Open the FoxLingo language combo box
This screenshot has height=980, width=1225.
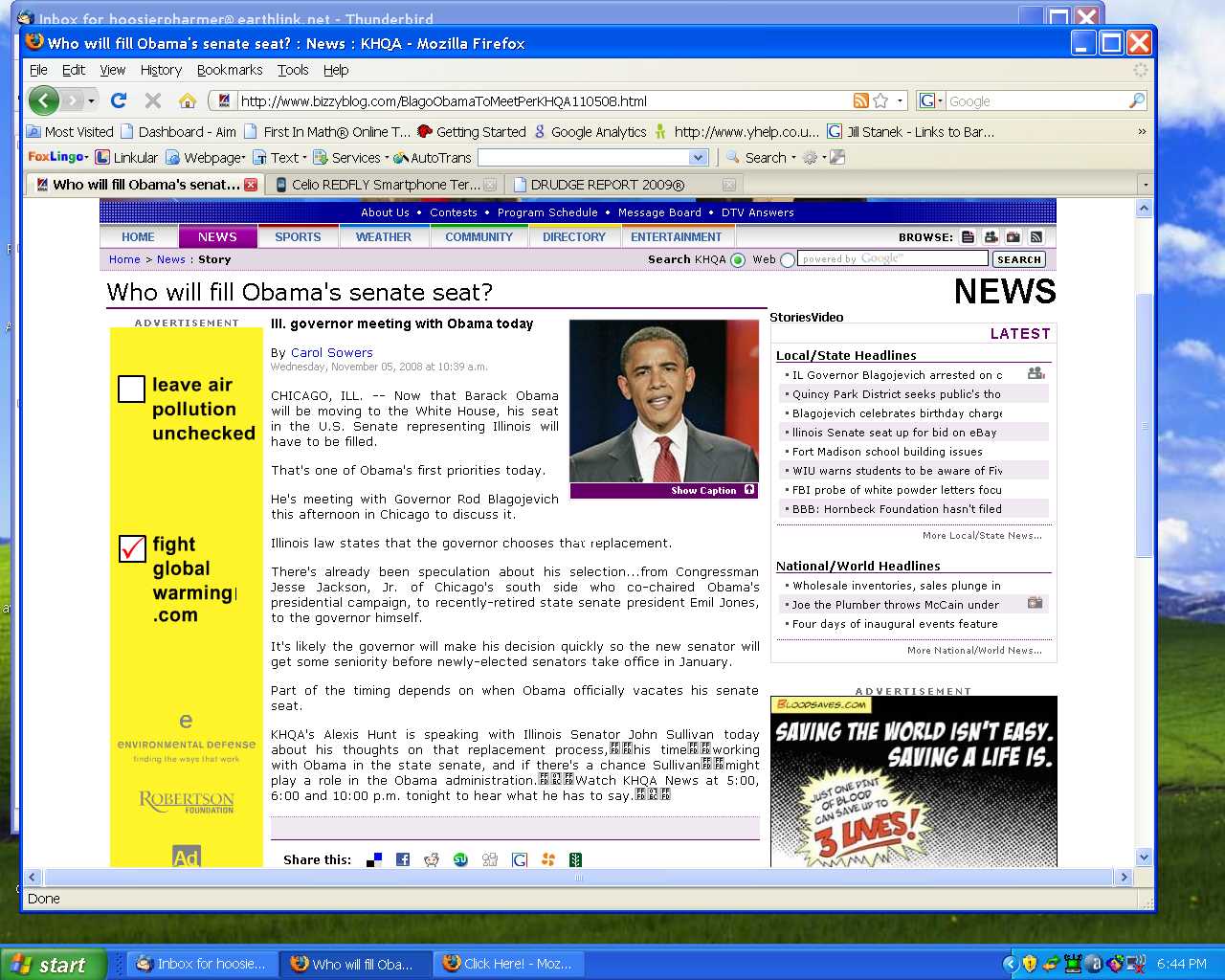[x=593, y=158]
